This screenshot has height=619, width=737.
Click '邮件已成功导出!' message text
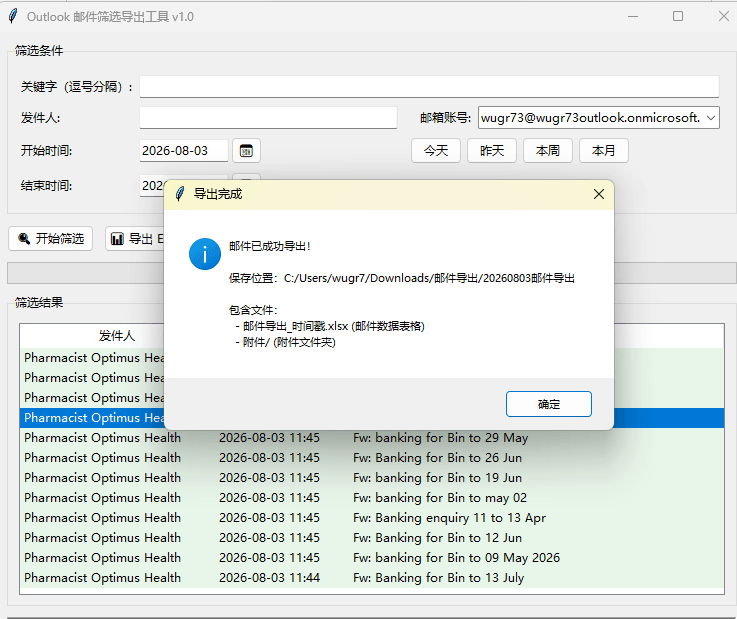(x=270, y=246)
